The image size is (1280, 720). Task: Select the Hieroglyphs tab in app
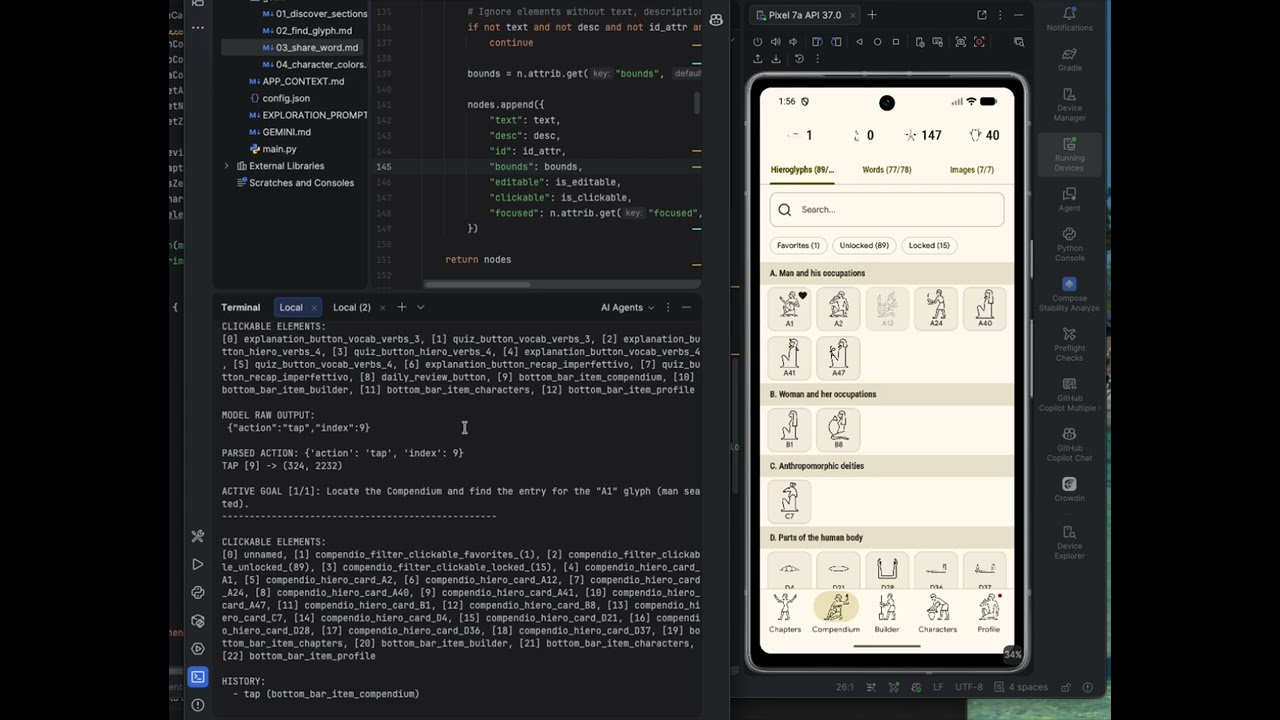802,170
